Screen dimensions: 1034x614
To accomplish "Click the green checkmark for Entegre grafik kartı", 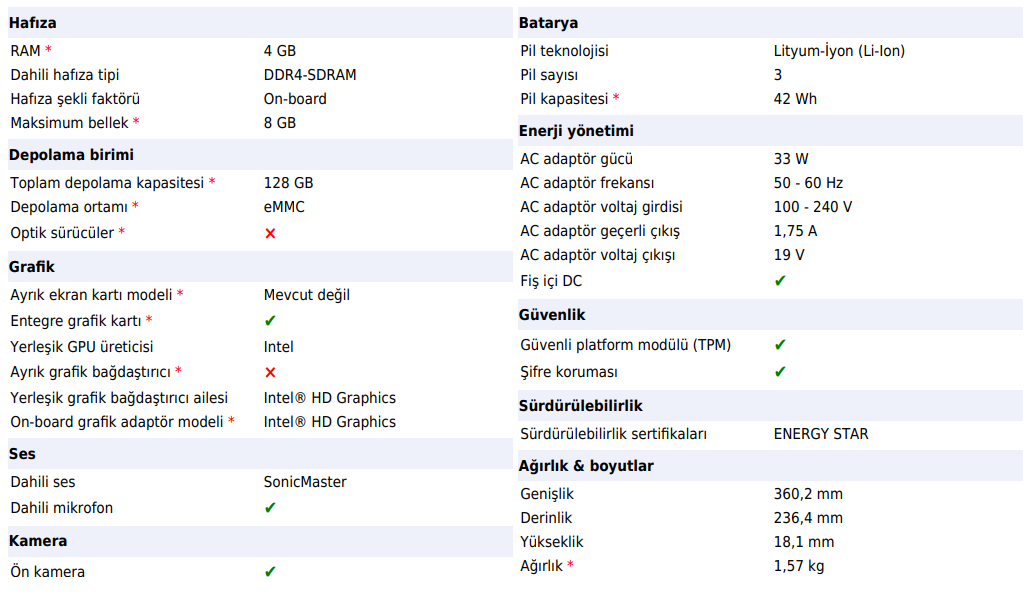I will [270, 321].
